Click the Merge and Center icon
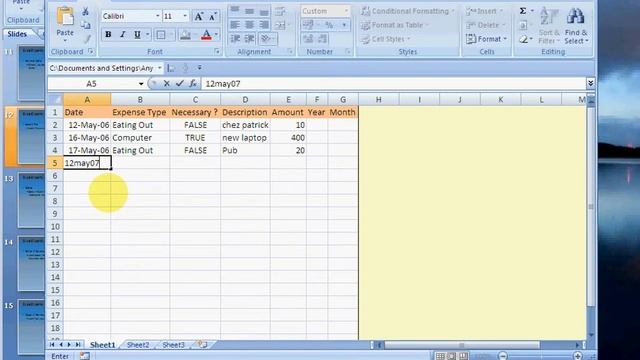The width and height of the screenshot is (640, 360). coord(280,25)
